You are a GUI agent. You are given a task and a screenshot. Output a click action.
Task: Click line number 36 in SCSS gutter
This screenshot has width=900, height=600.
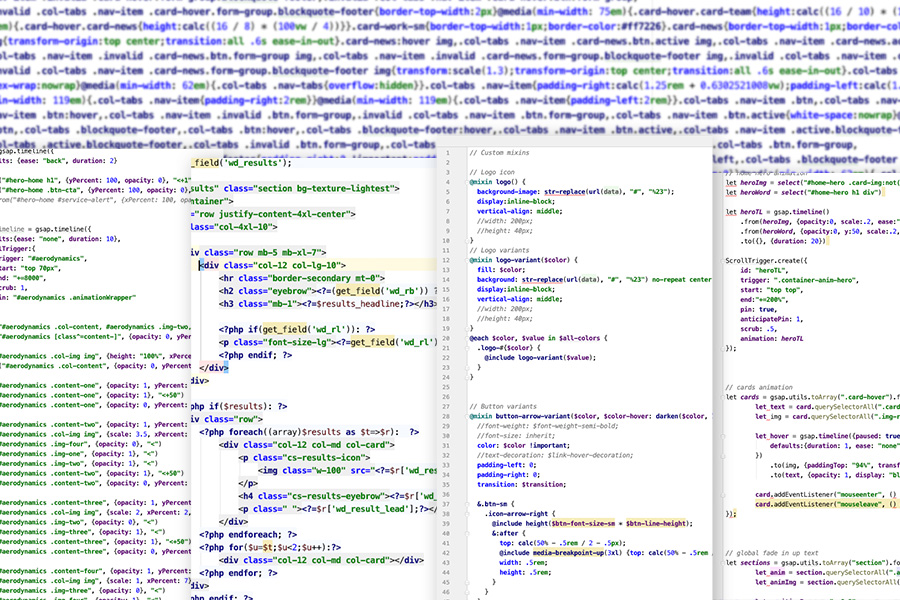click(446, 494)
